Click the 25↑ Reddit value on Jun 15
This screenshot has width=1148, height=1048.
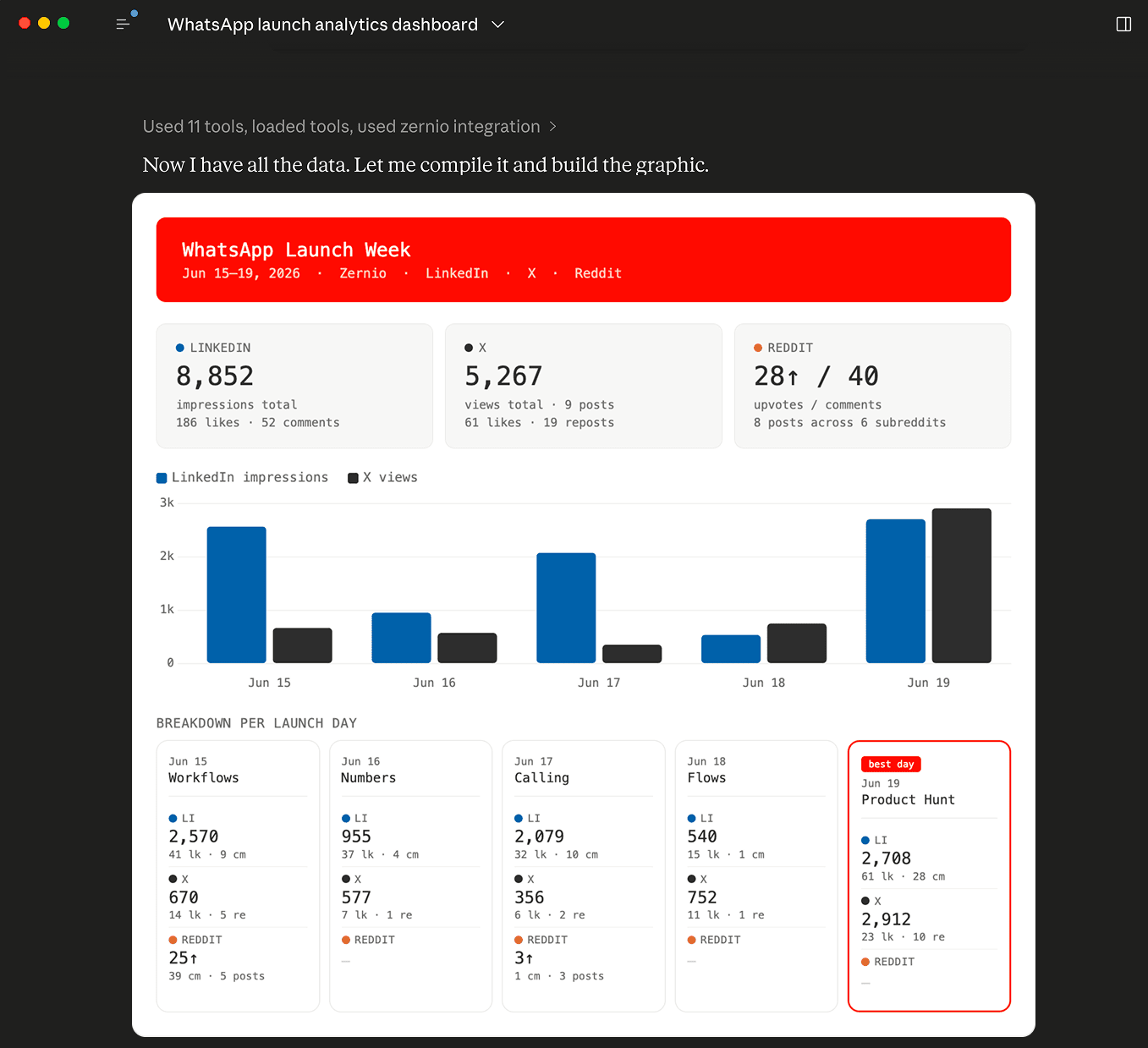click(x=184, y=958)
